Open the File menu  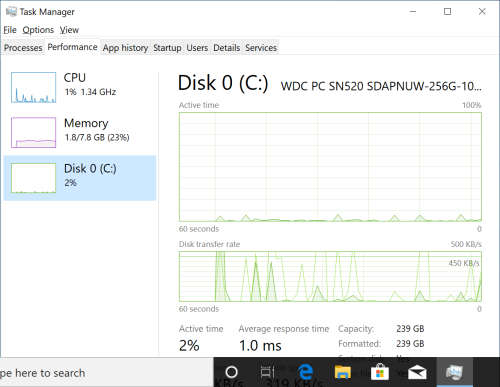tap(10, 30)
